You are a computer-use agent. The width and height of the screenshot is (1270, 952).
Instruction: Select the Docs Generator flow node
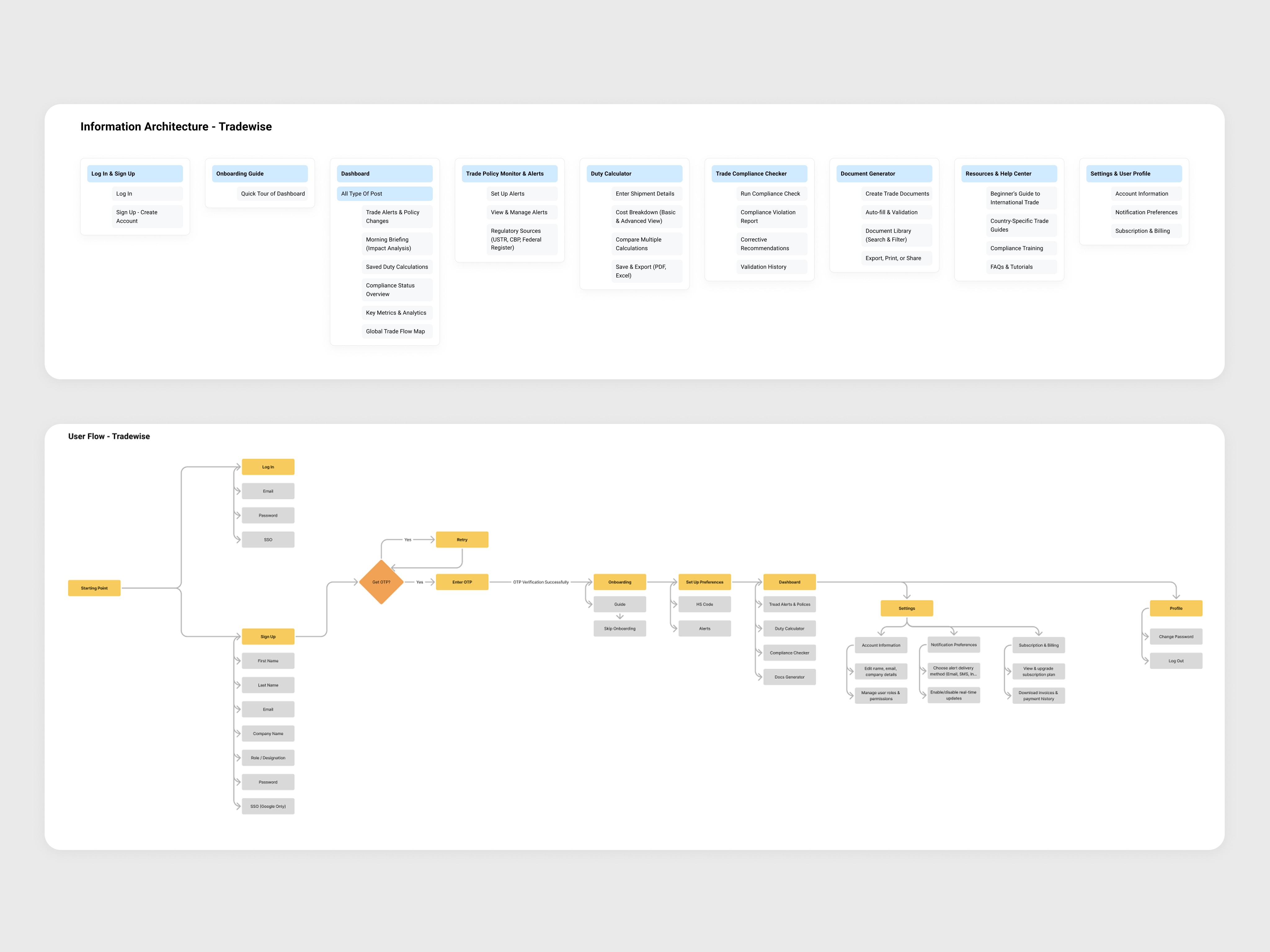[789, 677]
